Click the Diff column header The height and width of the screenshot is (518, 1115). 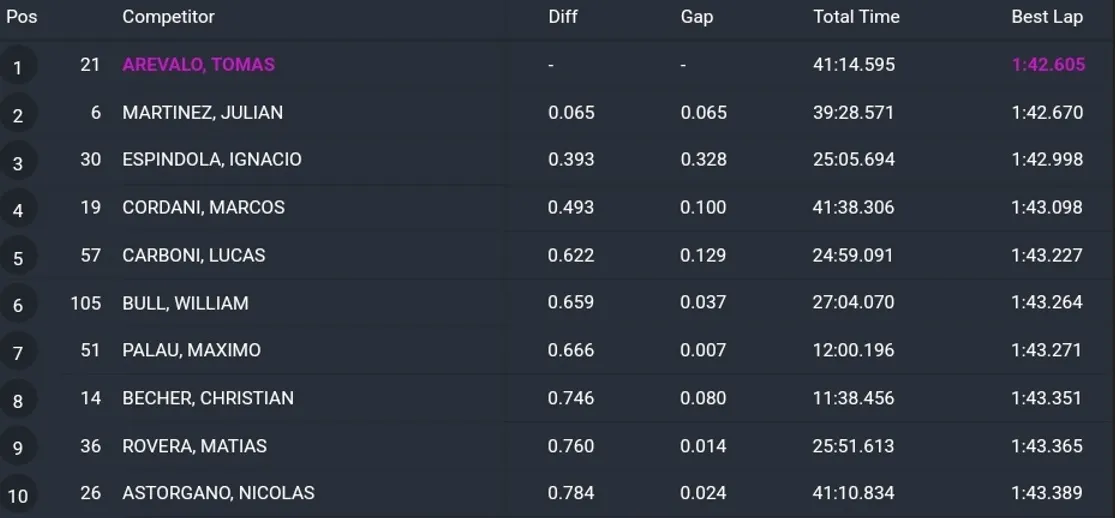(x=563, y=17)
